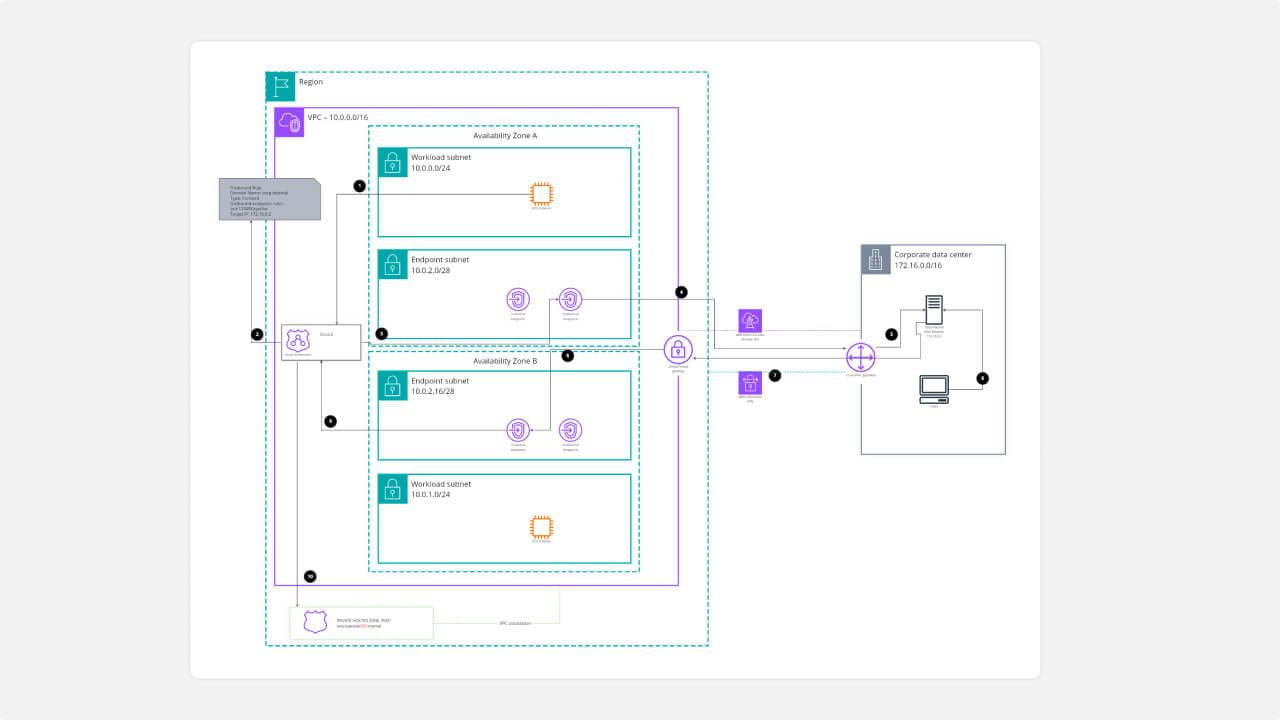Click the "VPC – 10.0.0.0/16" label
1280x720 pixels.
[339, 117]
